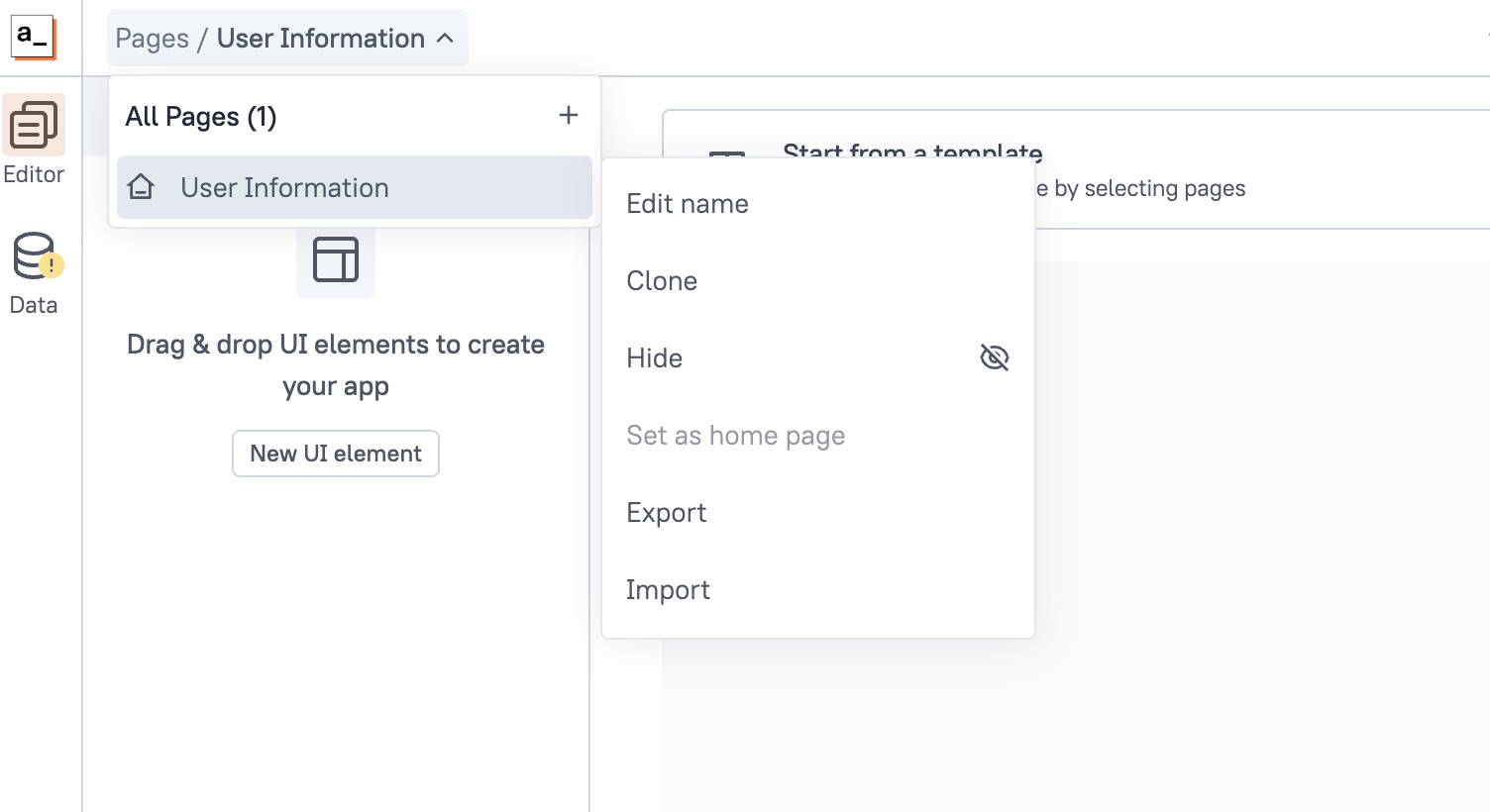This screenshot has height=812, width=1490.
Task: Select Import from the page menu
Action: coord(818,590)
